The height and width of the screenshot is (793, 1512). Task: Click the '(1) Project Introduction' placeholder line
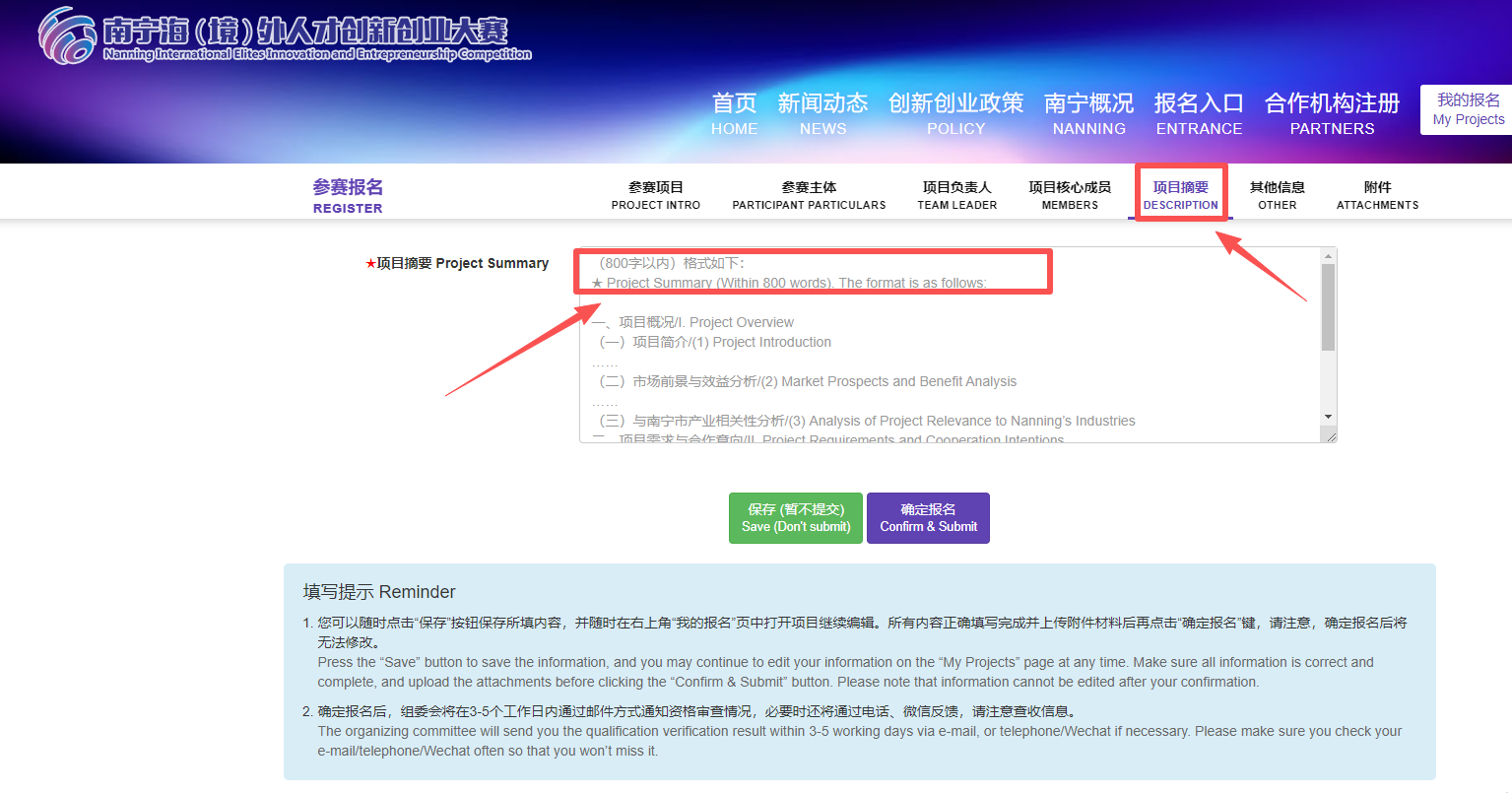coord(715,342)
